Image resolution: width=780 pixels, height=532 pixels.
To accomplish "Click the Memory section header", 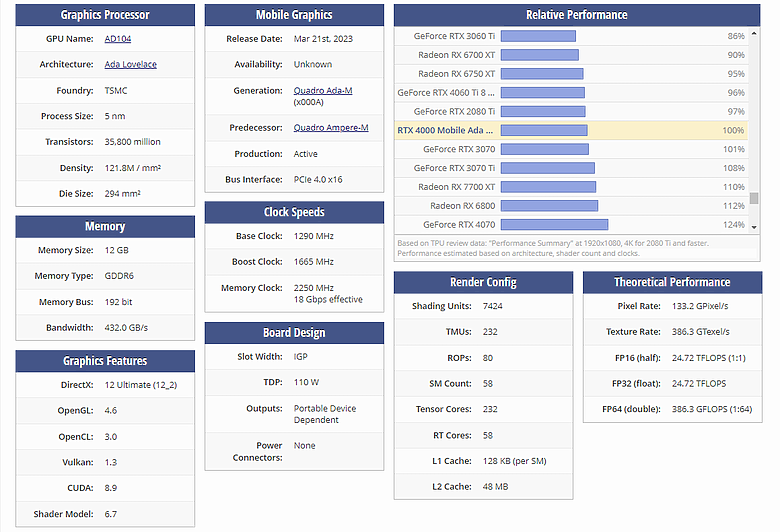I will click(x=105, y=226).
